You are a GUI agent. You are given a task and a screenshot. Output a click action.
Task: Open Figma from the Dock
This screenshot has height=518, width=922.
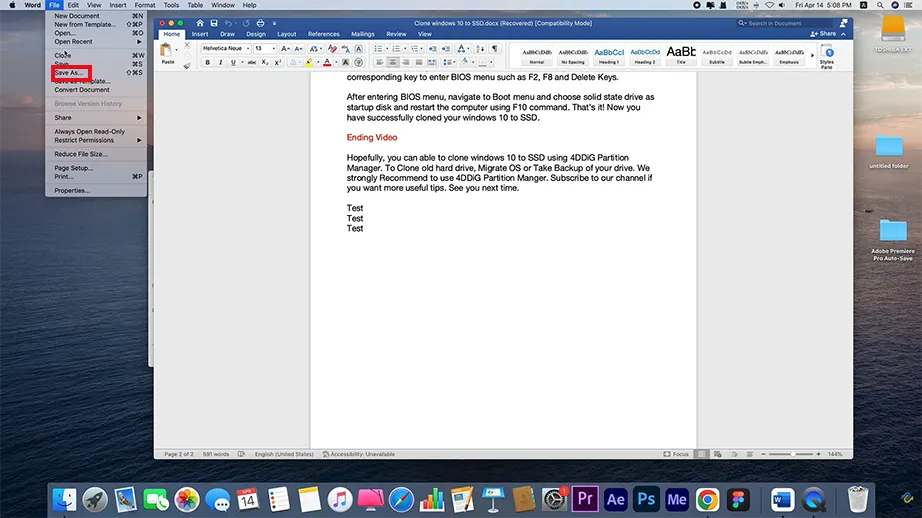pyautogui.click(x=738, y=500)
